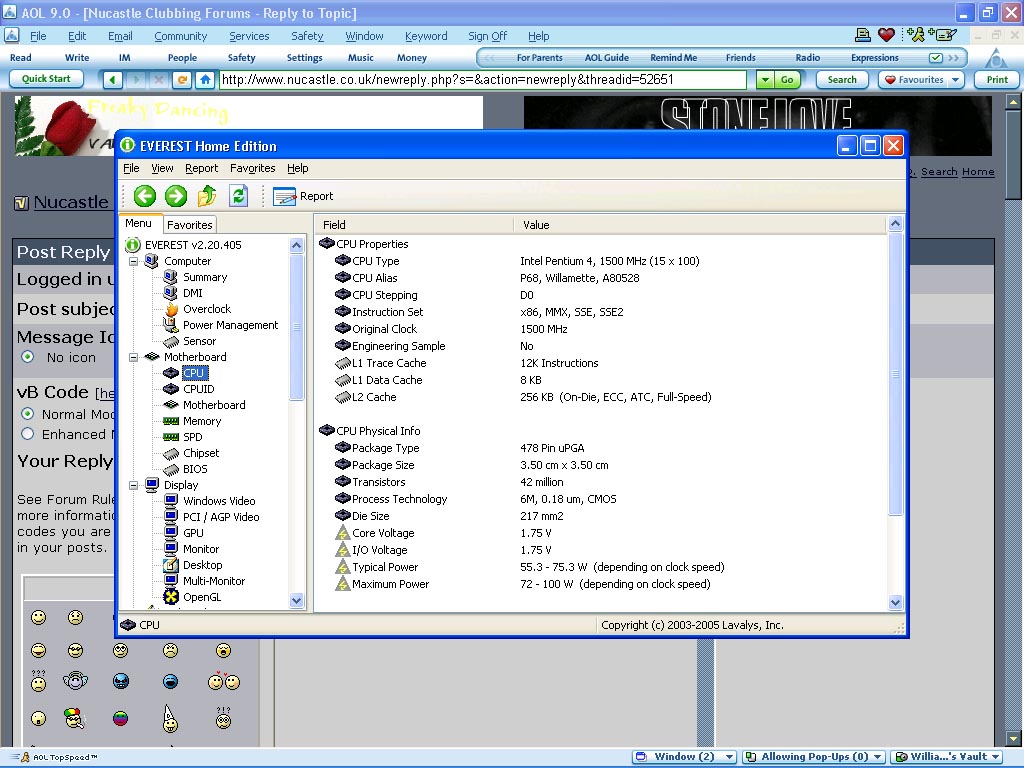Click the AOL home icon beside address bar
This screenshot has height=768, width=1024.
205,80
